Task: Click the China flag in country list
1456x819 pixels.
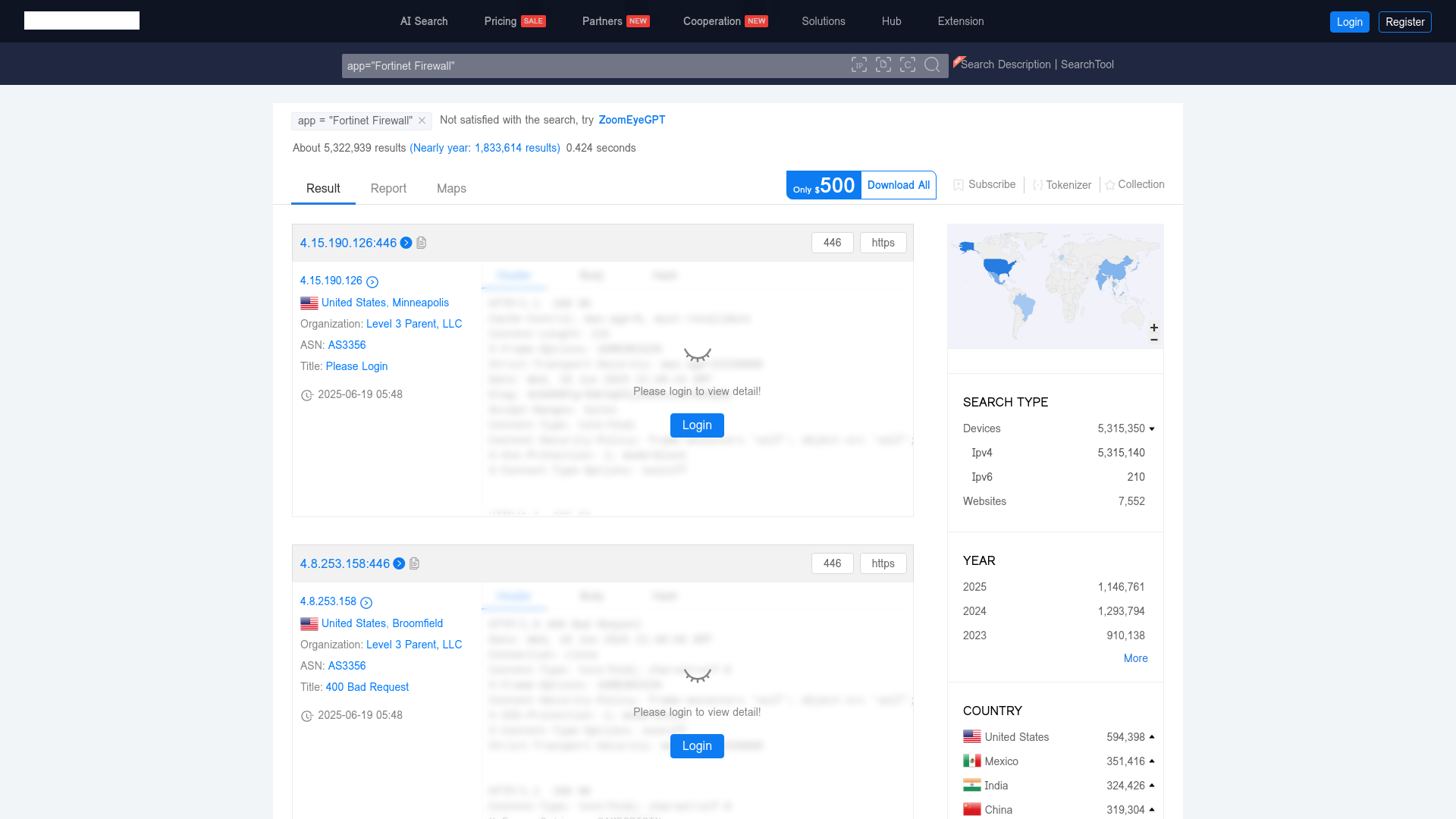Action: pyautogui.click(x=972, y=809)
